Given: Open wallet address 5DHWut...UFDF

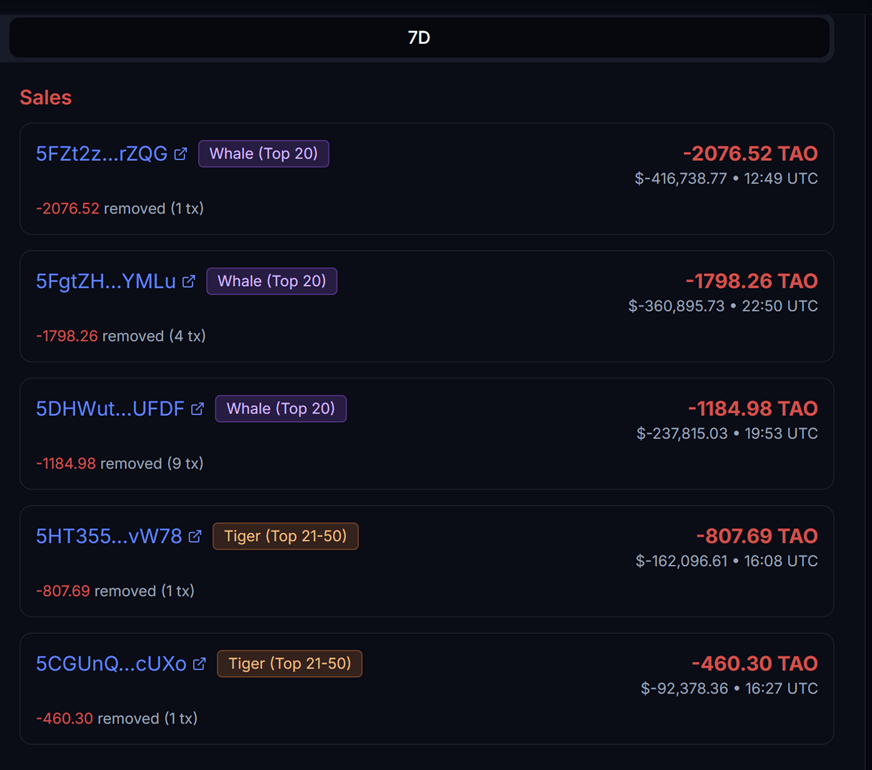Looking at the screenshot, I should point(110,409).
